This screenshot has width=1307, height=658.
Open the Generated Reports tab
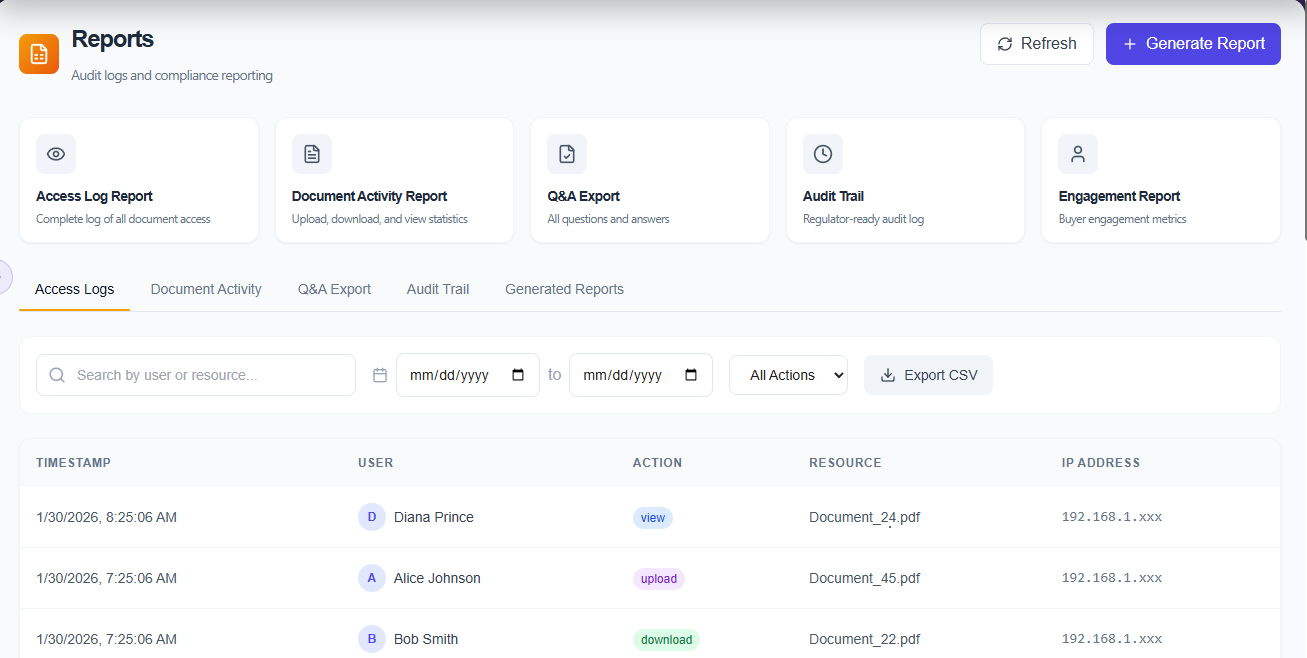[x=564, y=289]
